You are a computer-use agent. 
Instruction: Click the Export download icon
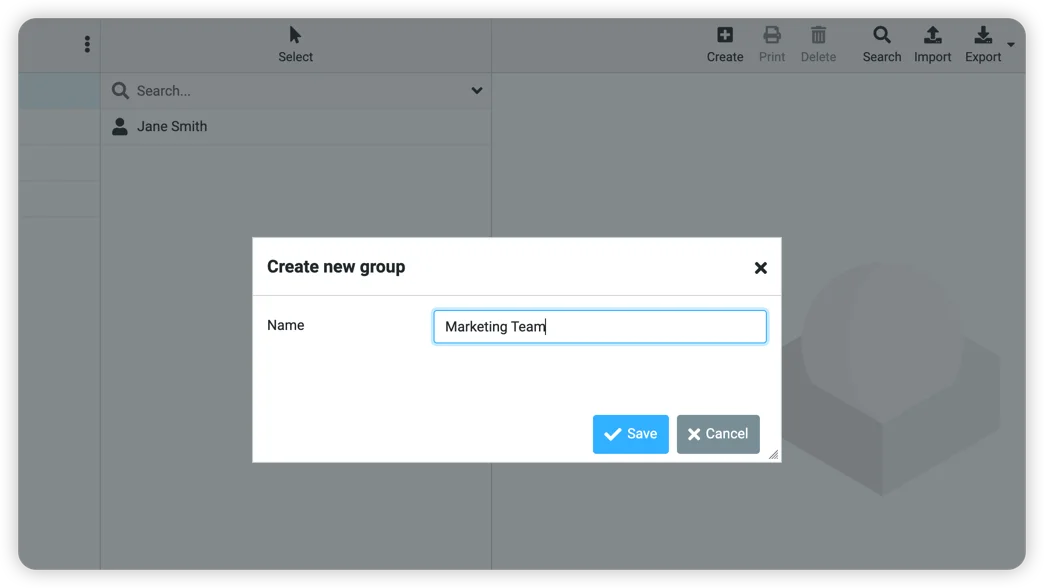pos(982,36)
